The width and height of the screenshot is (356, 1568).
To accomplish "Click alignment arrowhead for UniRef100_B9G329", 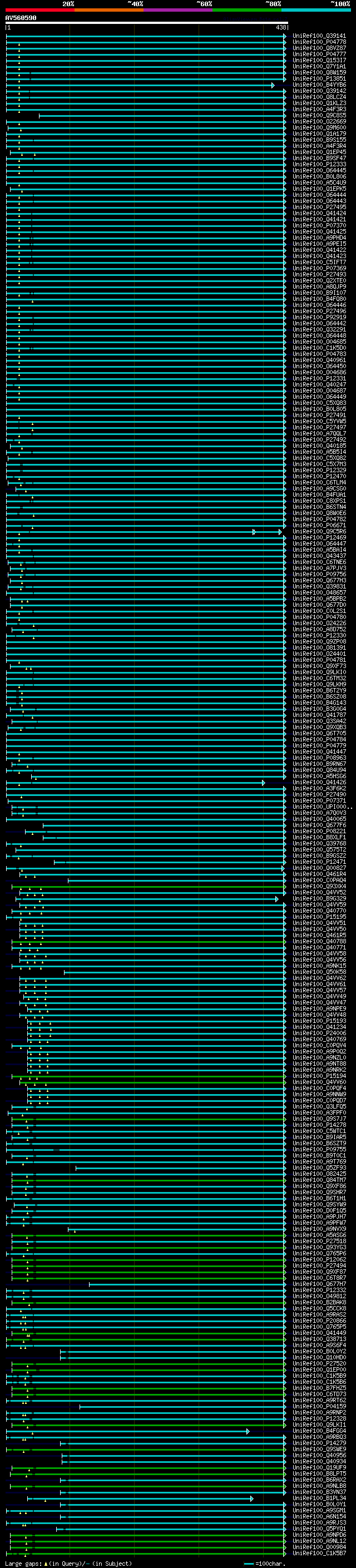I will [277, 899].
